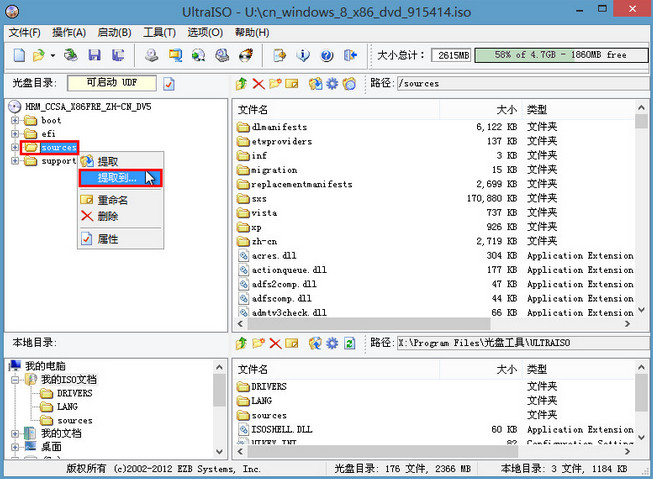Click the up-folder icon in local pane toolbar
Image resolution: width=653 pixels, height=479 pixels.
241,343
